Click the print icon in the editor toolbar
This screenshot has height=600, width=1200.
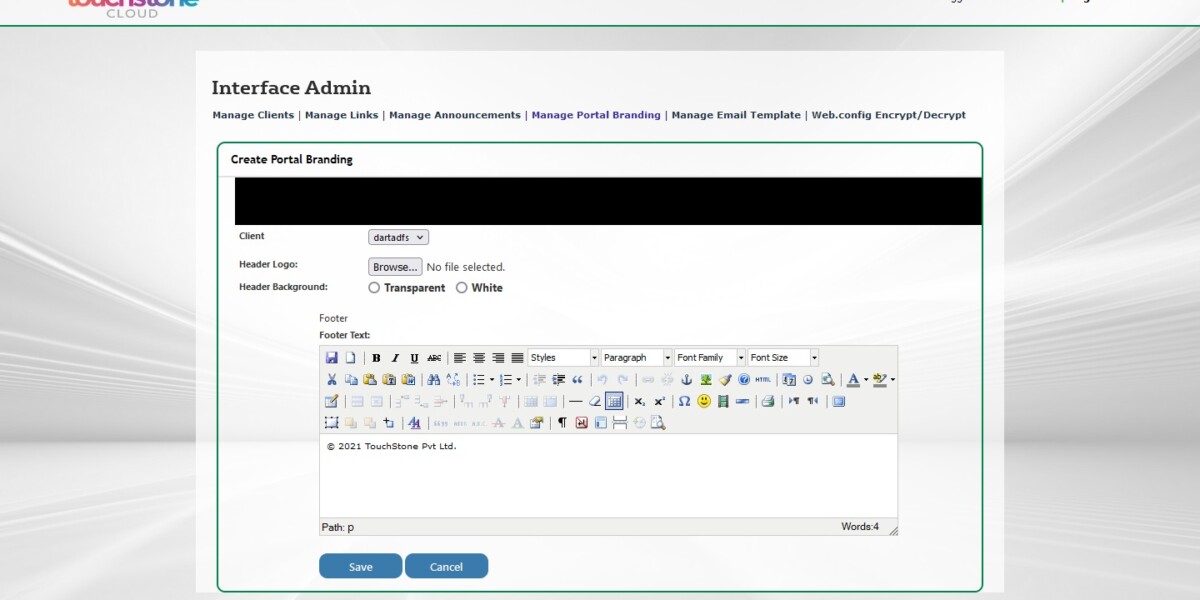point(767,402)
